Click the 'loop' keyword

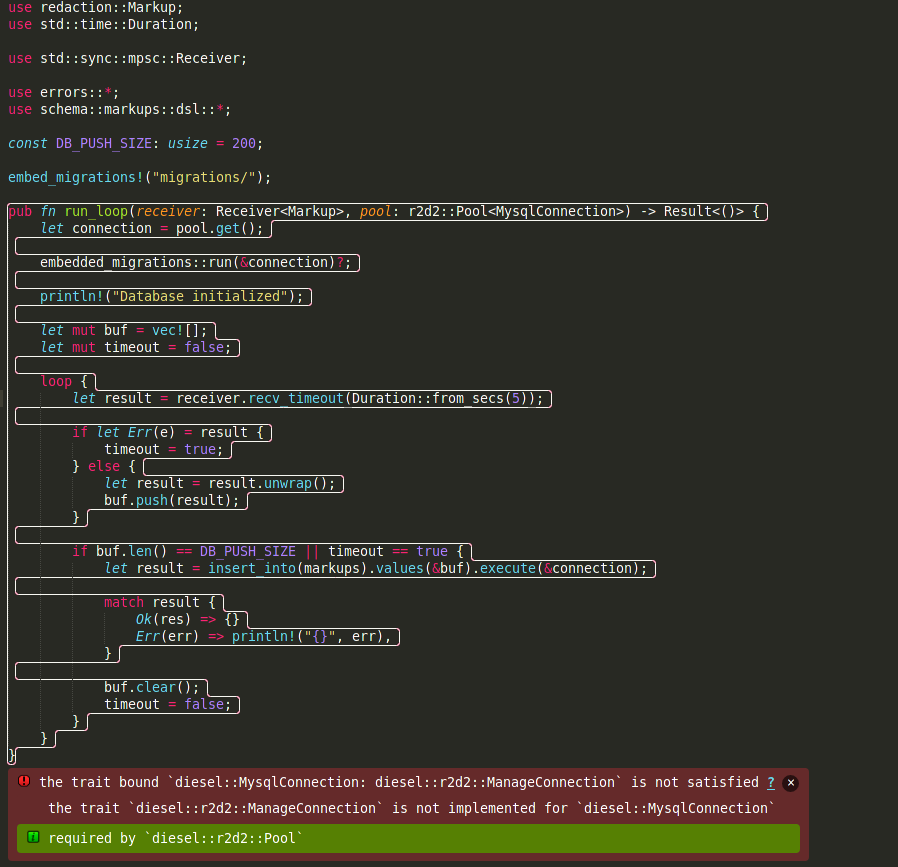click(x=56, y=381)
